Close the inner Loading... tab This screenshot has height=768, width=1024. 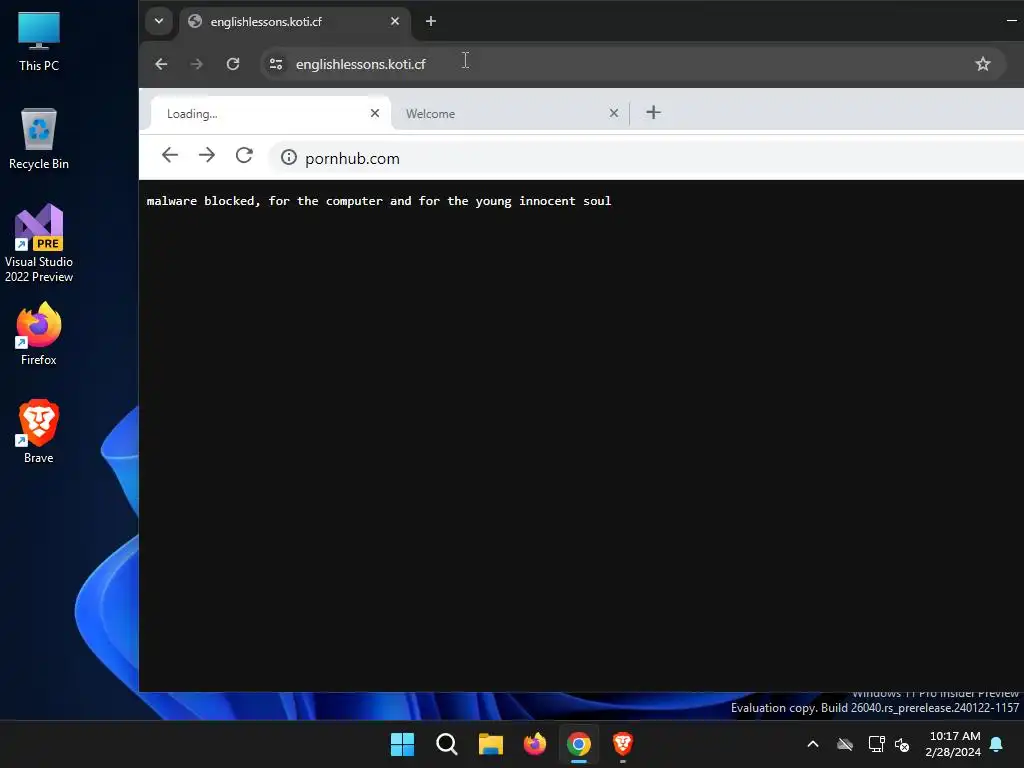coord(375,114)
